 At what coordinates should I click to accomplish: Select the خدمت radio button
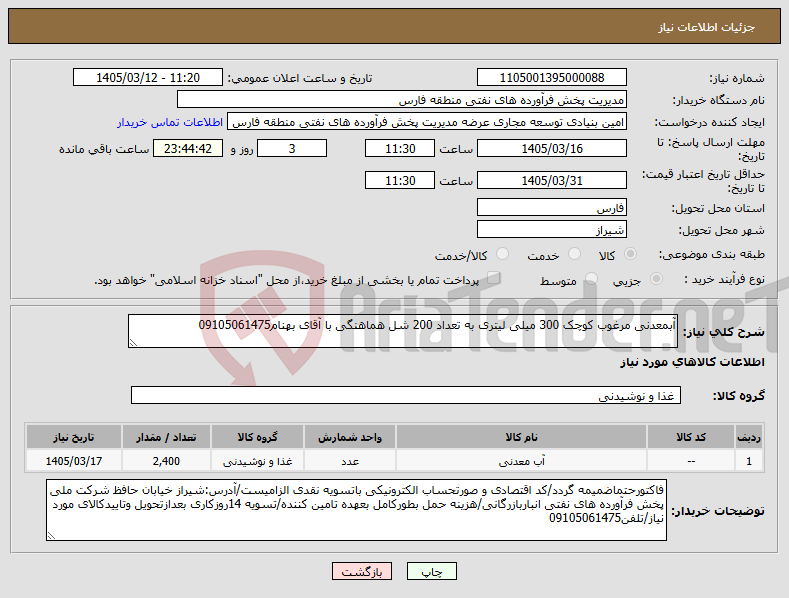[x=574, y=254]
